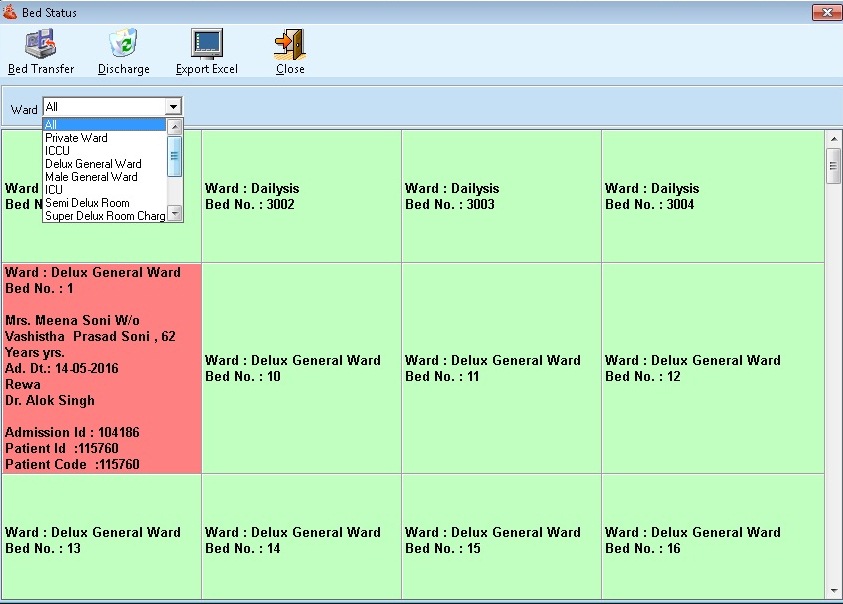Close the Bed Status window
The image size is (843, 604).
(825, 12)
